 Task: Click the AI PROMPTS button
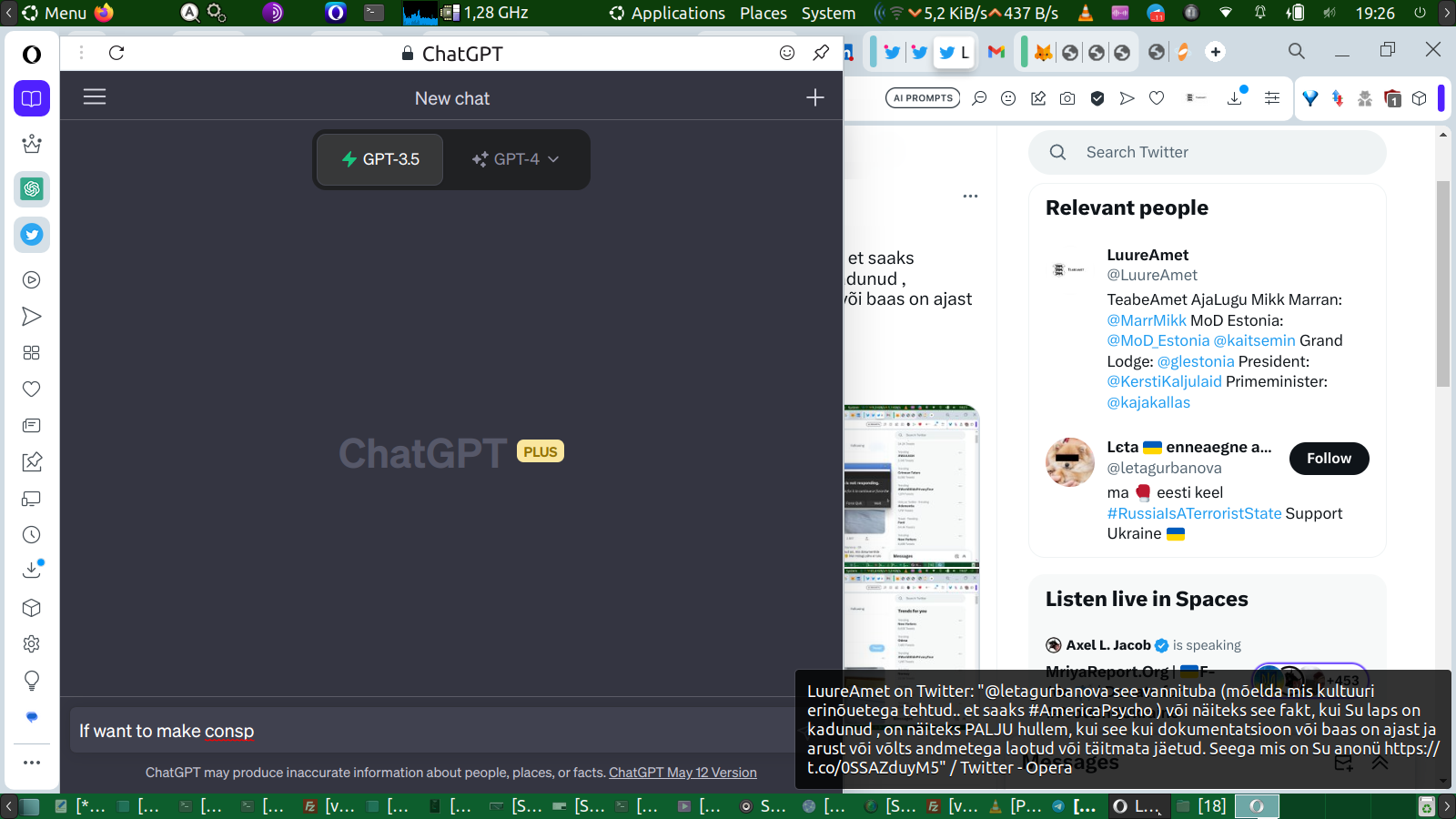[x=923, y=98]
